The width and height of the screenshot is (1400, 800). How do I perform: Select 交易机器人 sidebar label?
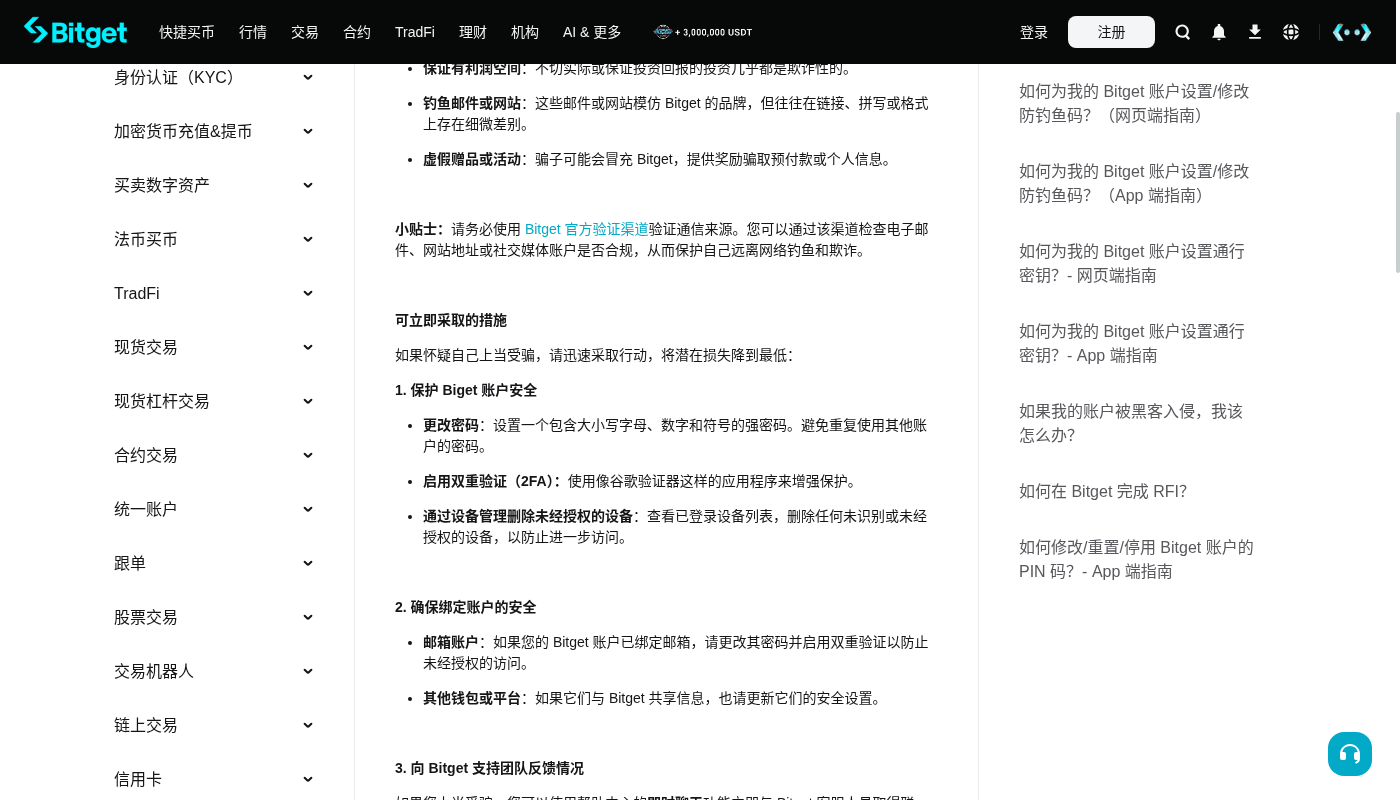[x=154, y=671]
